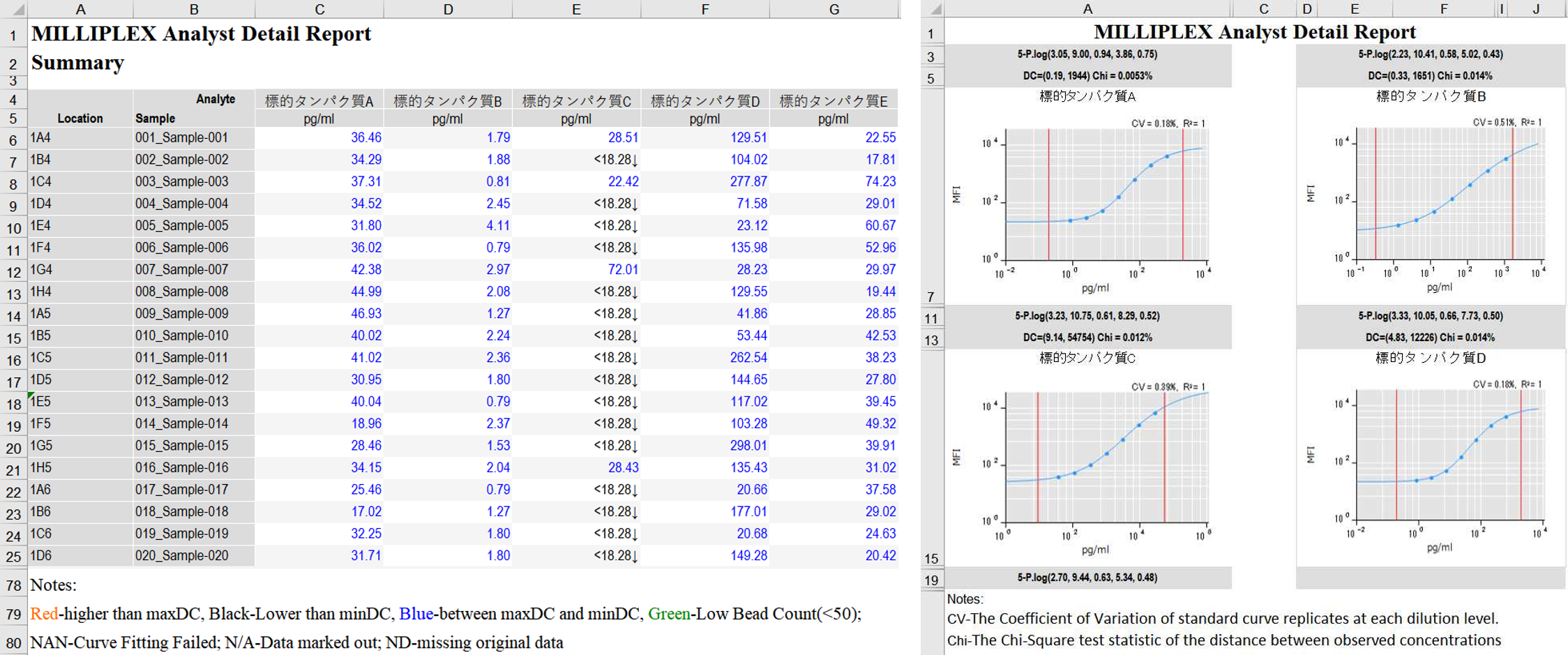1568x655 pixels.
Task: Select the value cell '4.11'
Action: 448,225
